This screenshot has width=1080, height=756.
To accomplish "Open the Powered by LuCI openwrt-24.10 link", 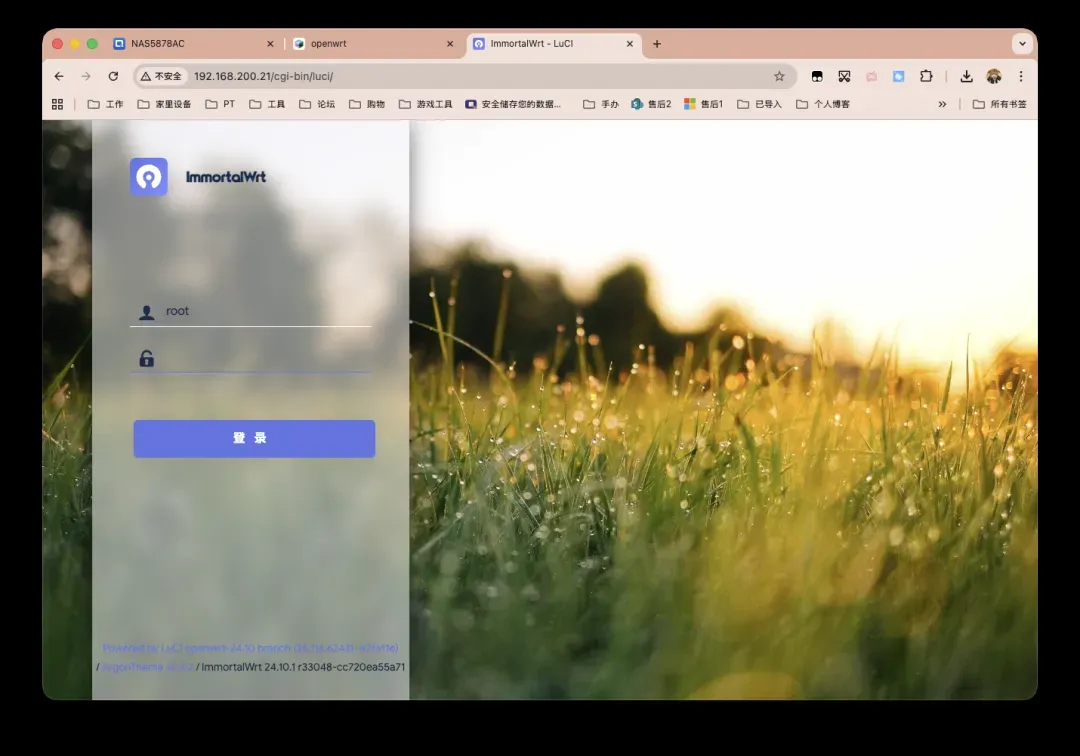I will tap(250, 648).
